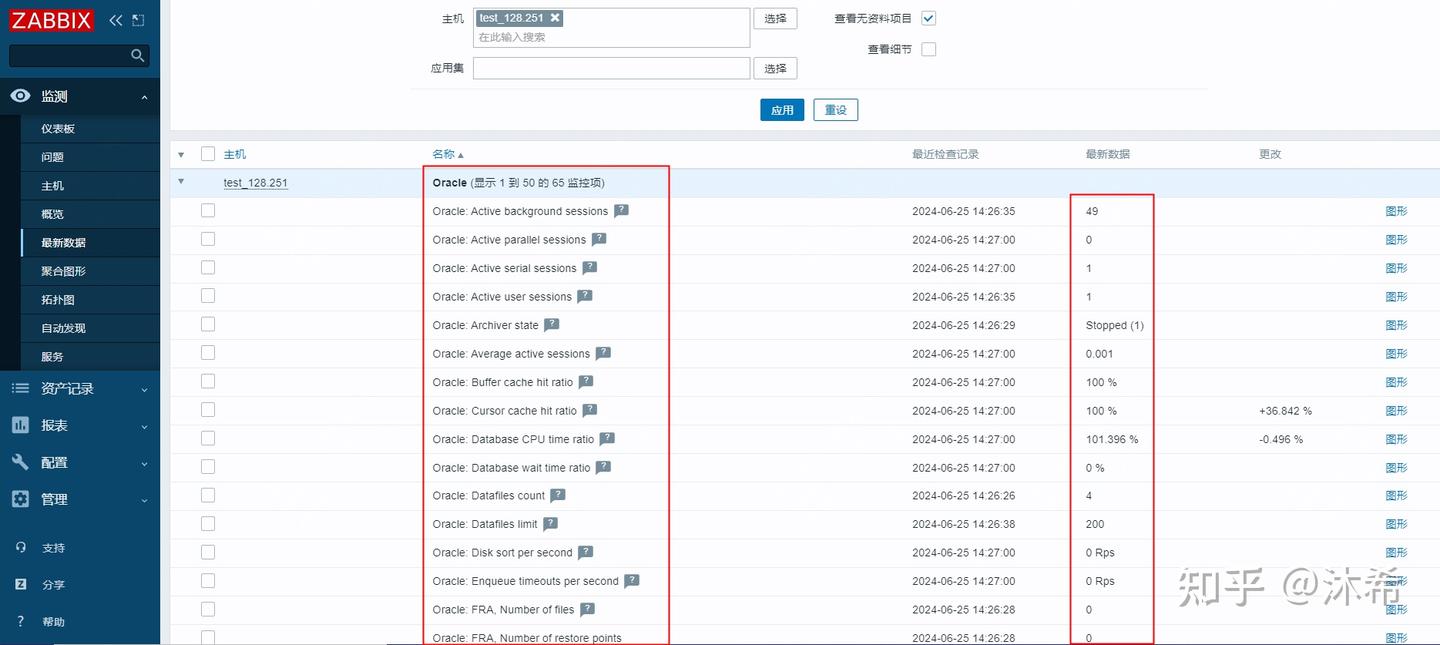Check the row checkbox for Oracle: Active parallel sessions

(x=207, y=239)
